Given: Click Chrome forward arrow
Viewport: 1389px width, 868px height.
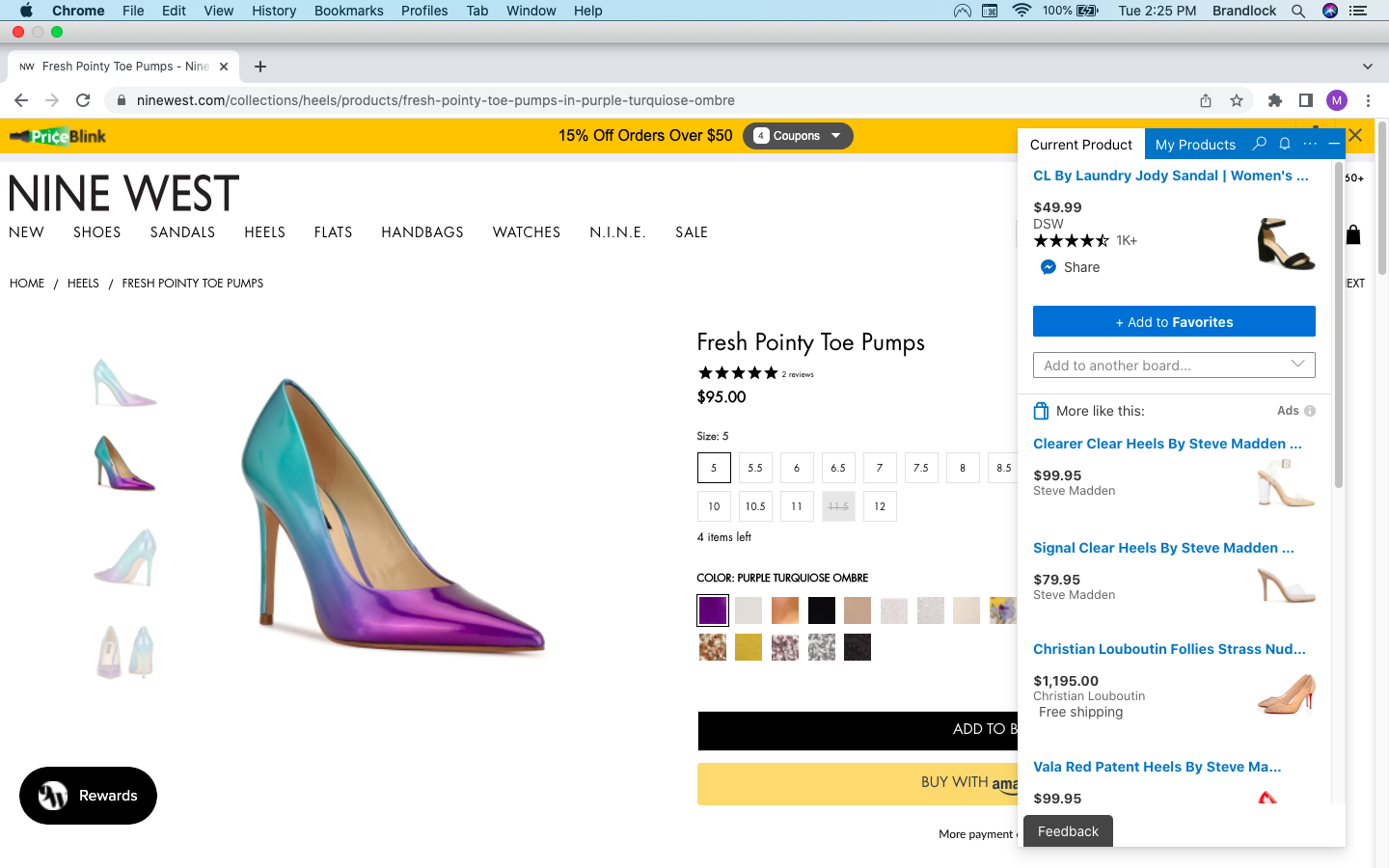Looking at the screenshot, I should point(52,100).
